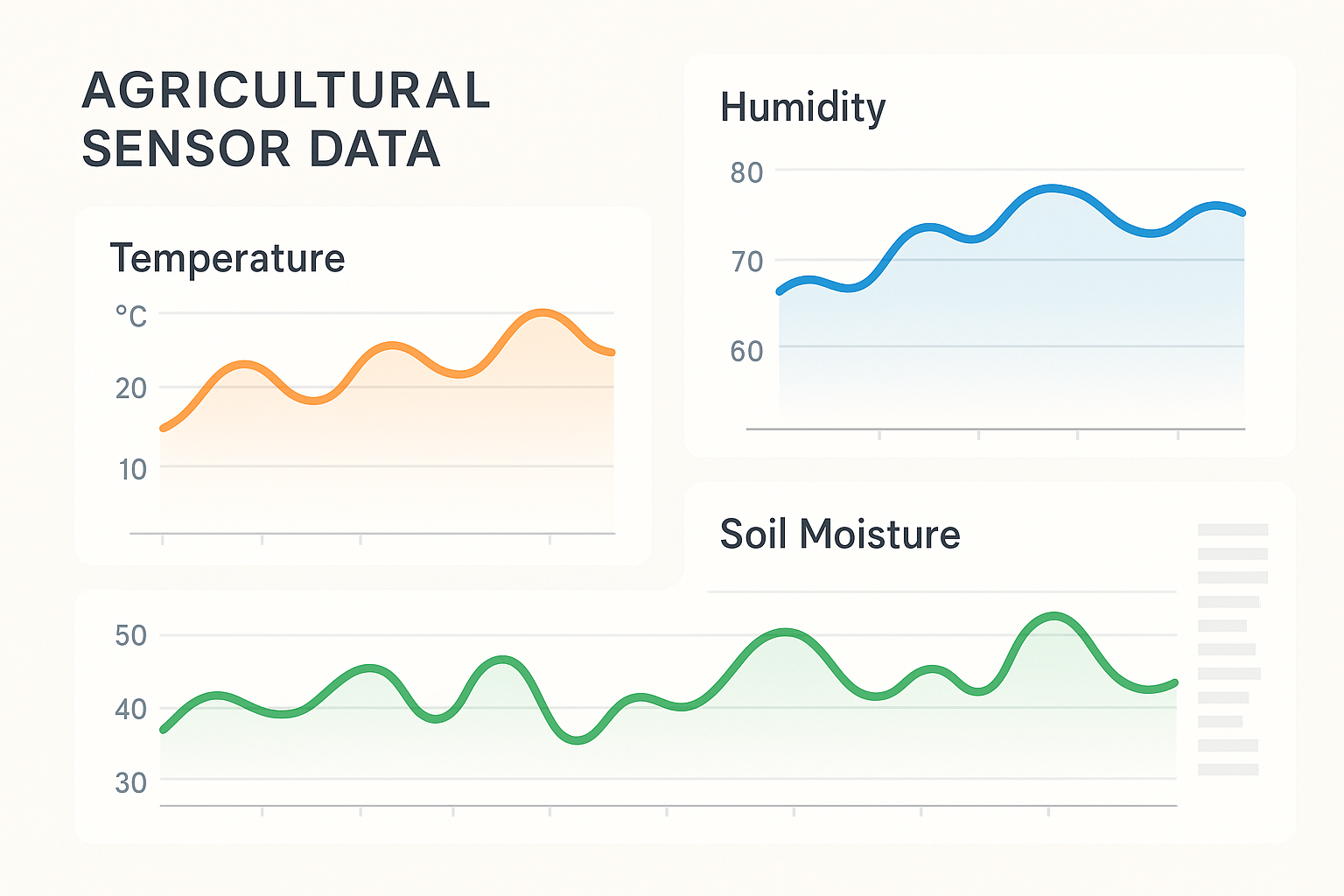Click the left starting point of the Humidity line
Screen dimensions: 1344x896
pyautogui.click(x=780, y=291)
